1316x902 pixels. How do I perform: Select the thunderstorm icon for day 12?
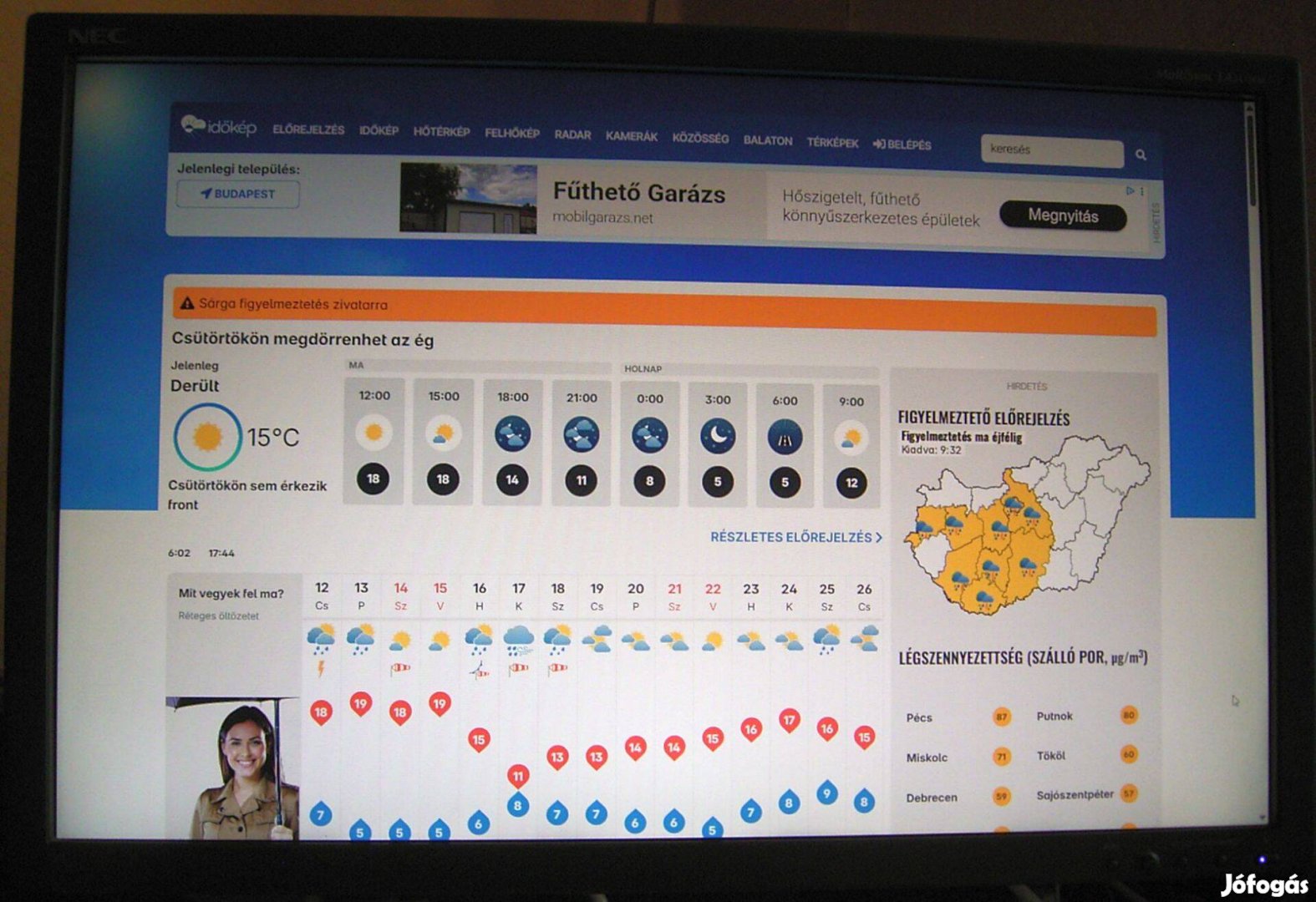(322, 640)
